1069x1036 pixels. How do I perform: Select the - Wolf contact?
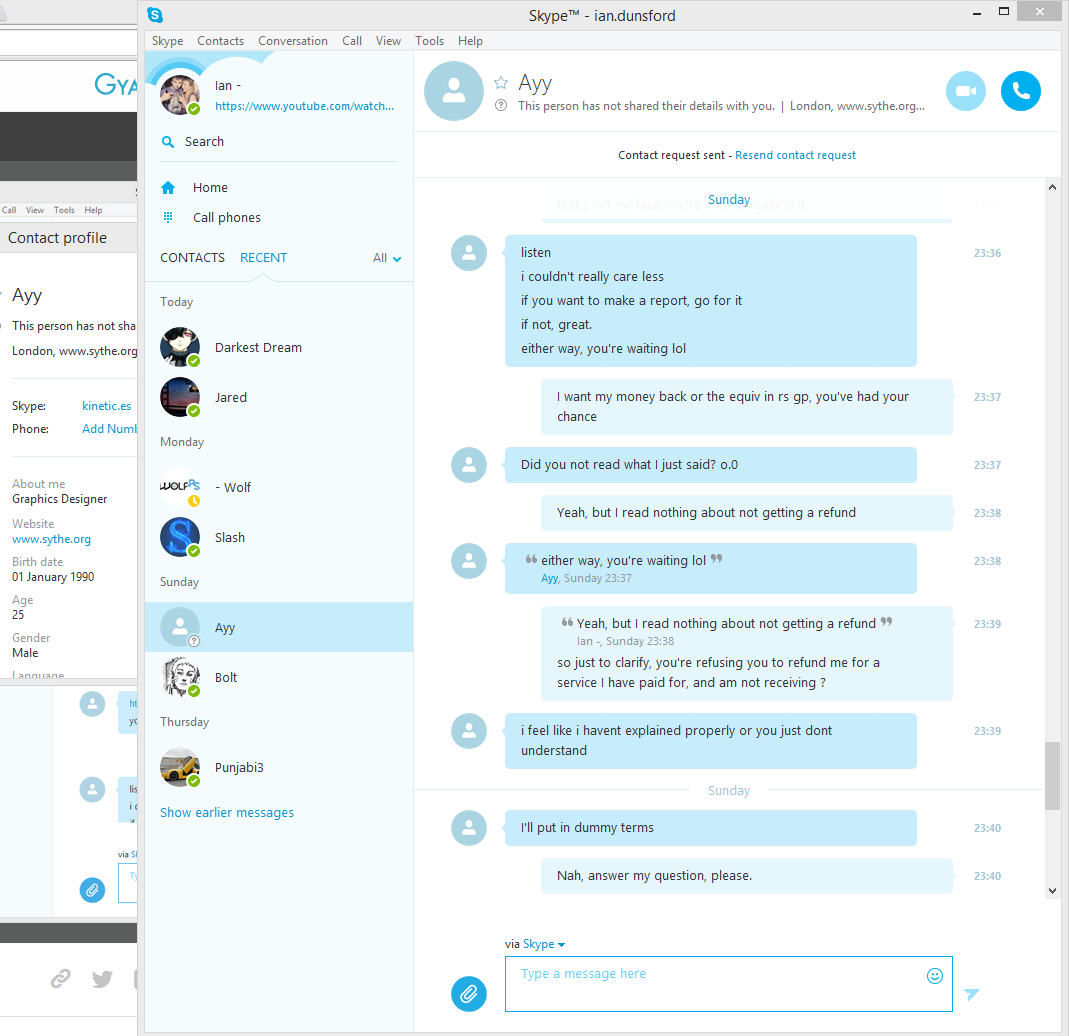click(x=279, y=487)
